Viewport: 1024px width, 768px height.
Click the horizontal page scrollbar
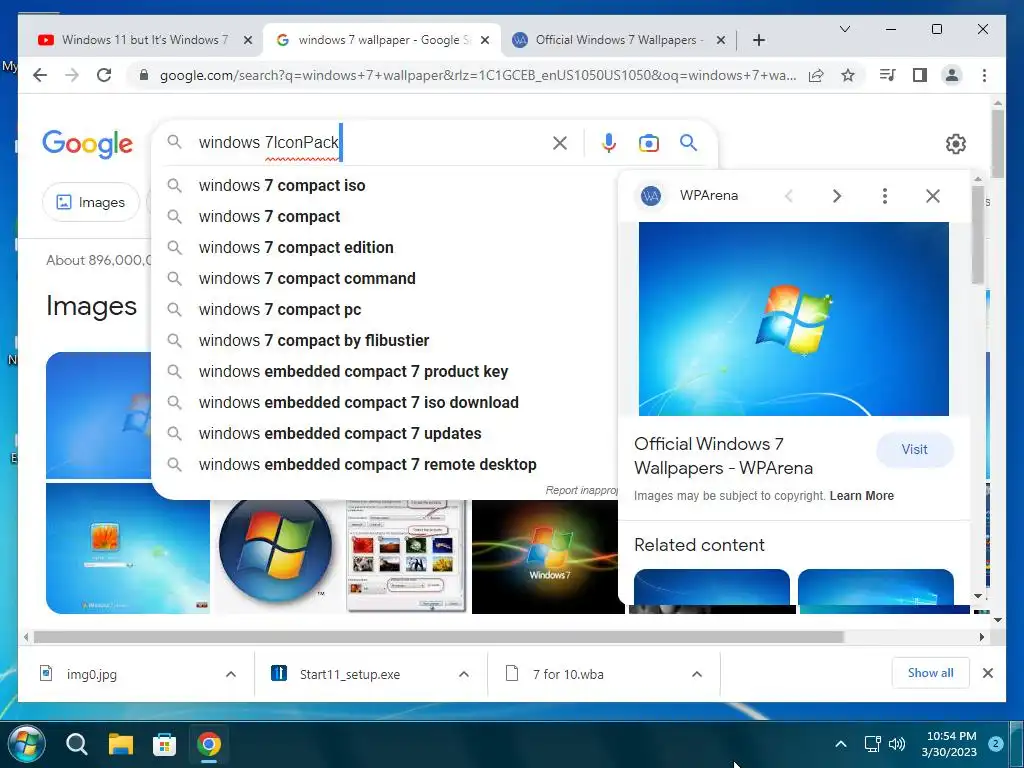[x=438, y=637]
